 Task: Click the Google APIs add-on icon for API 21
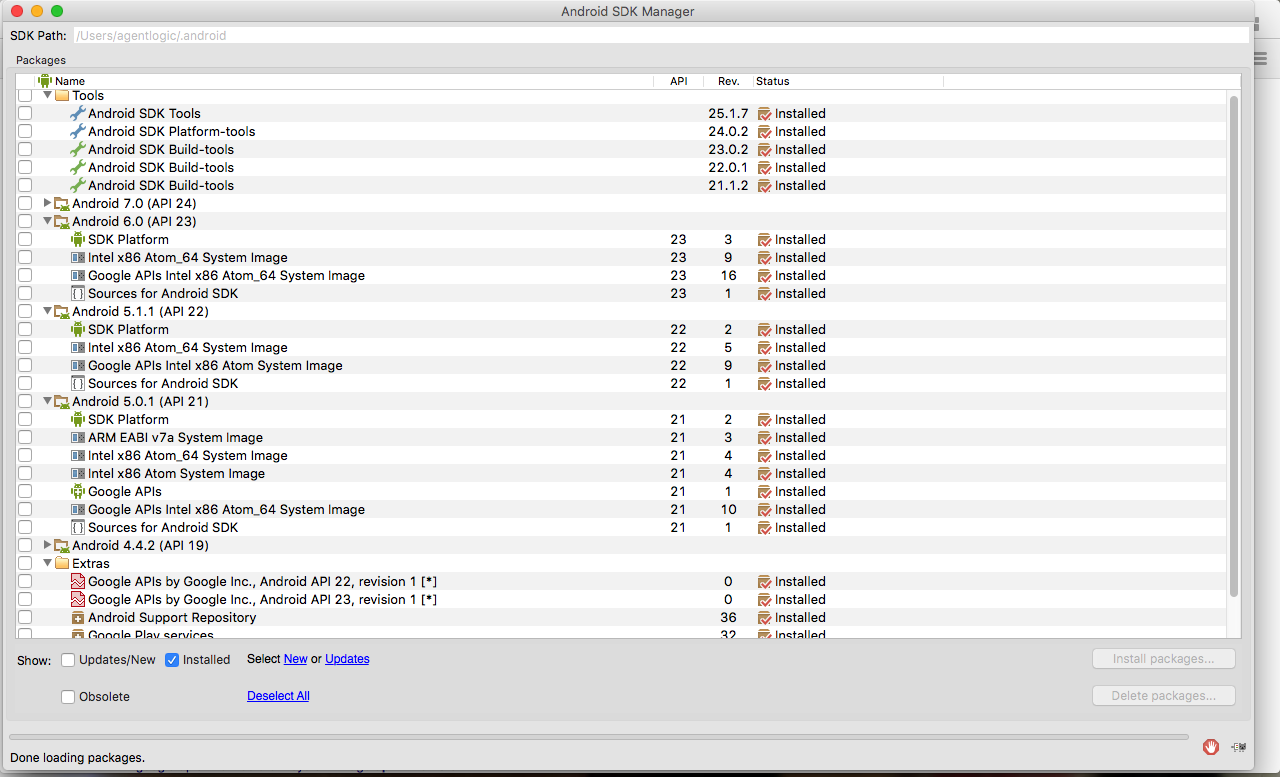coord(78,491)
